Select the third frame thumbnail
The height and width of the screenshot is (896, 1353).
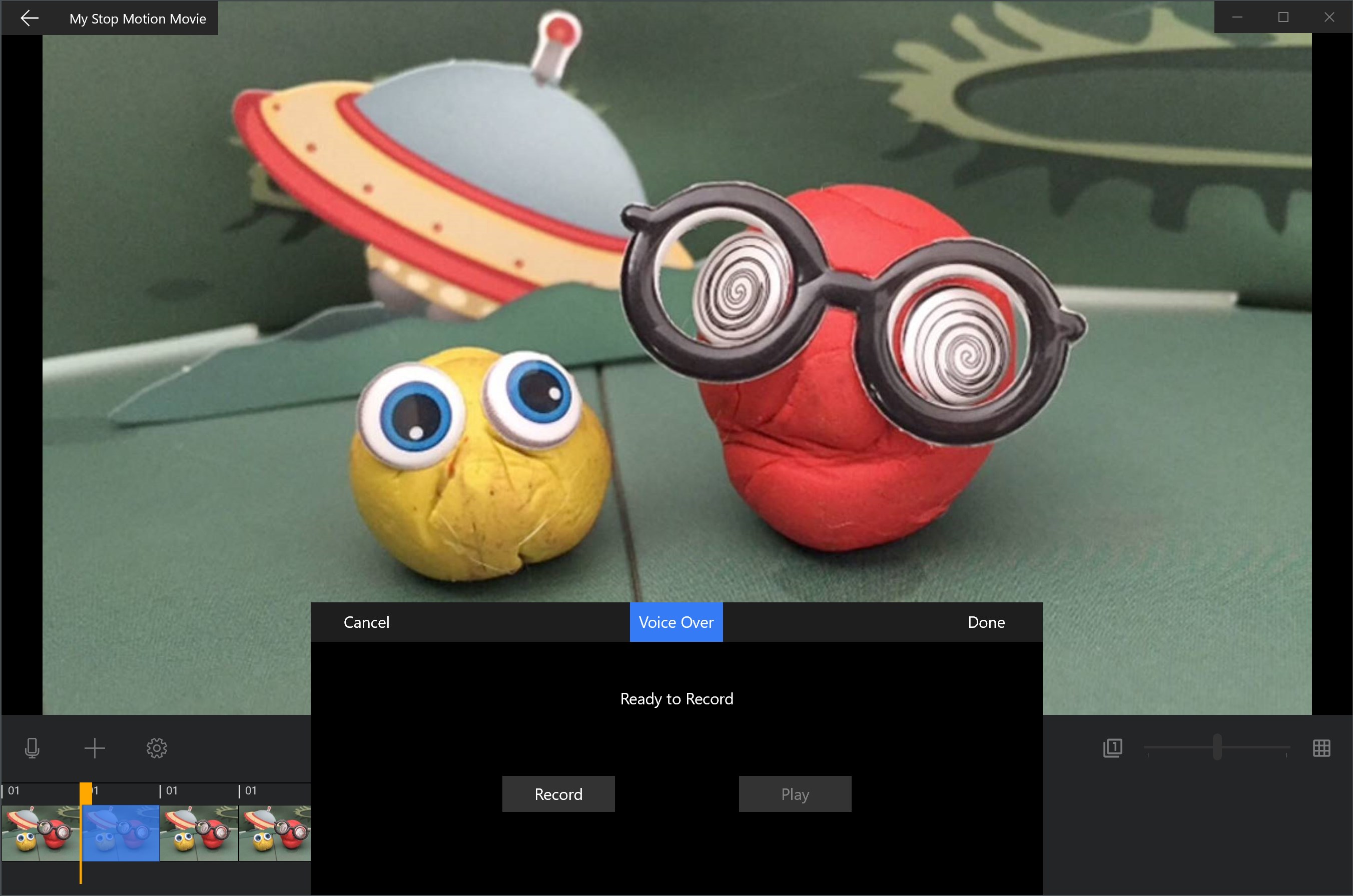point(199,832)
